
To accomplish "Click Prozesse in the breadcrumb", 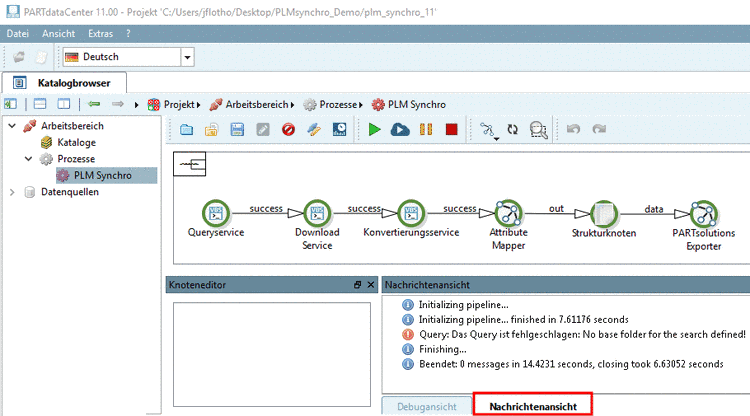I will point(338,104).
